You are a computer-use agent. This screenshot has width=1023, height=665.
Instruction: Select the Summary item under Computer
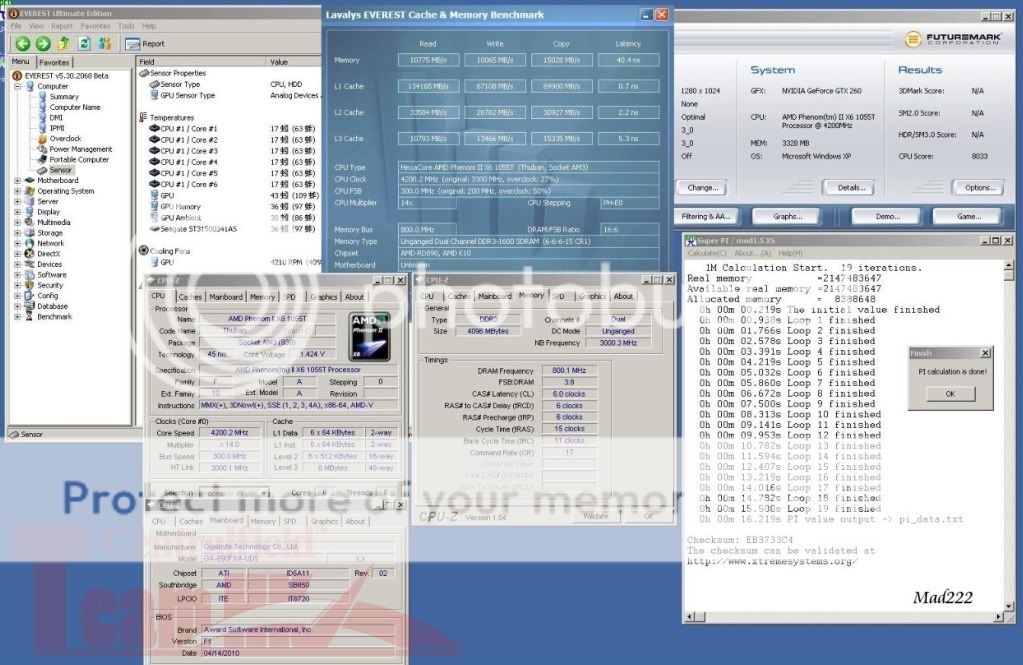coord(64,97)
